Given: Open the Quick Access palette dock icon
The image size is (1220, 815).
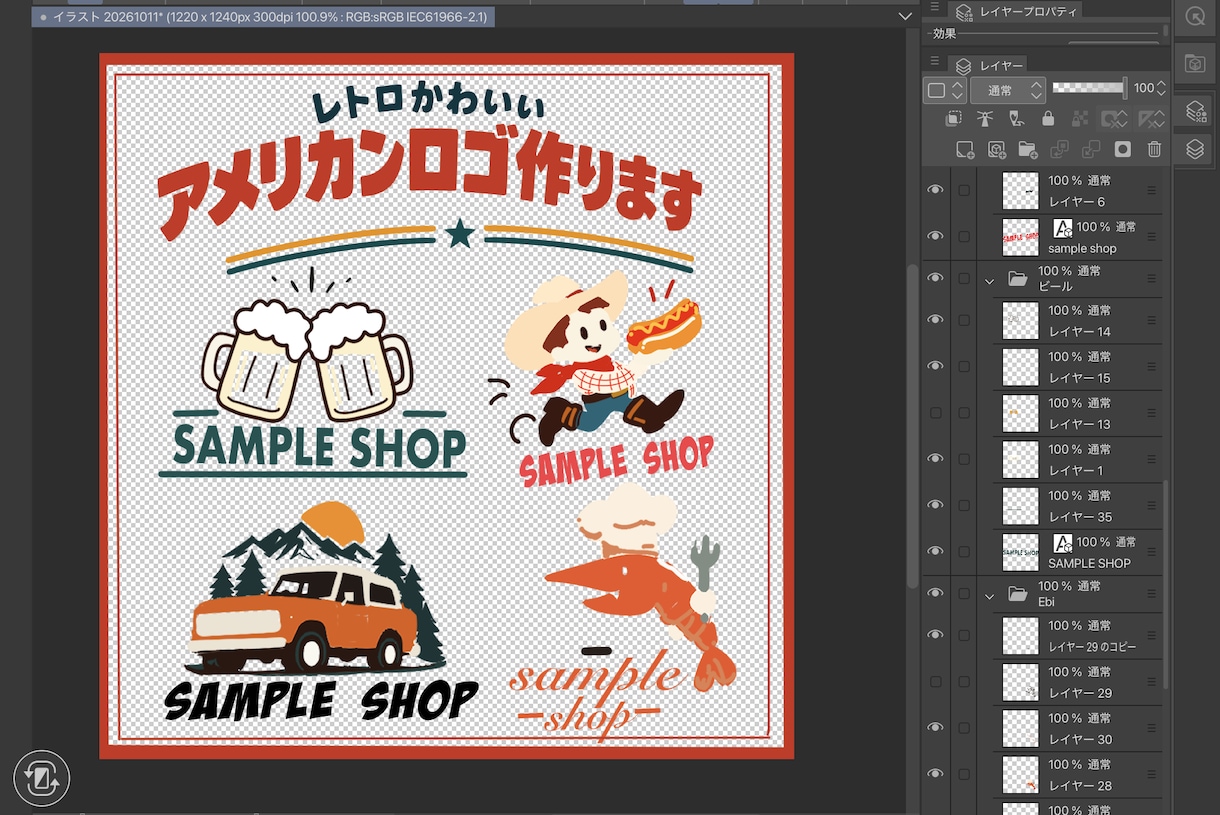Looking at the screenshot, I should tap(1194, 17).
